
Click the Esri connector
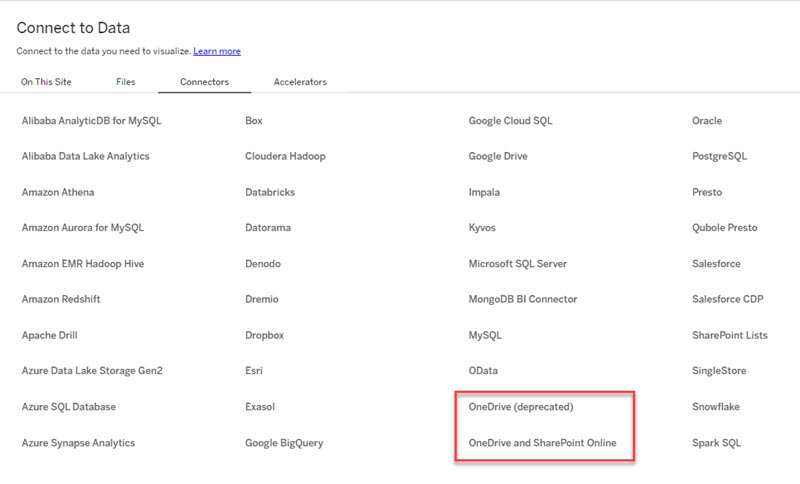pyautogui.click(x=254, y=371)
